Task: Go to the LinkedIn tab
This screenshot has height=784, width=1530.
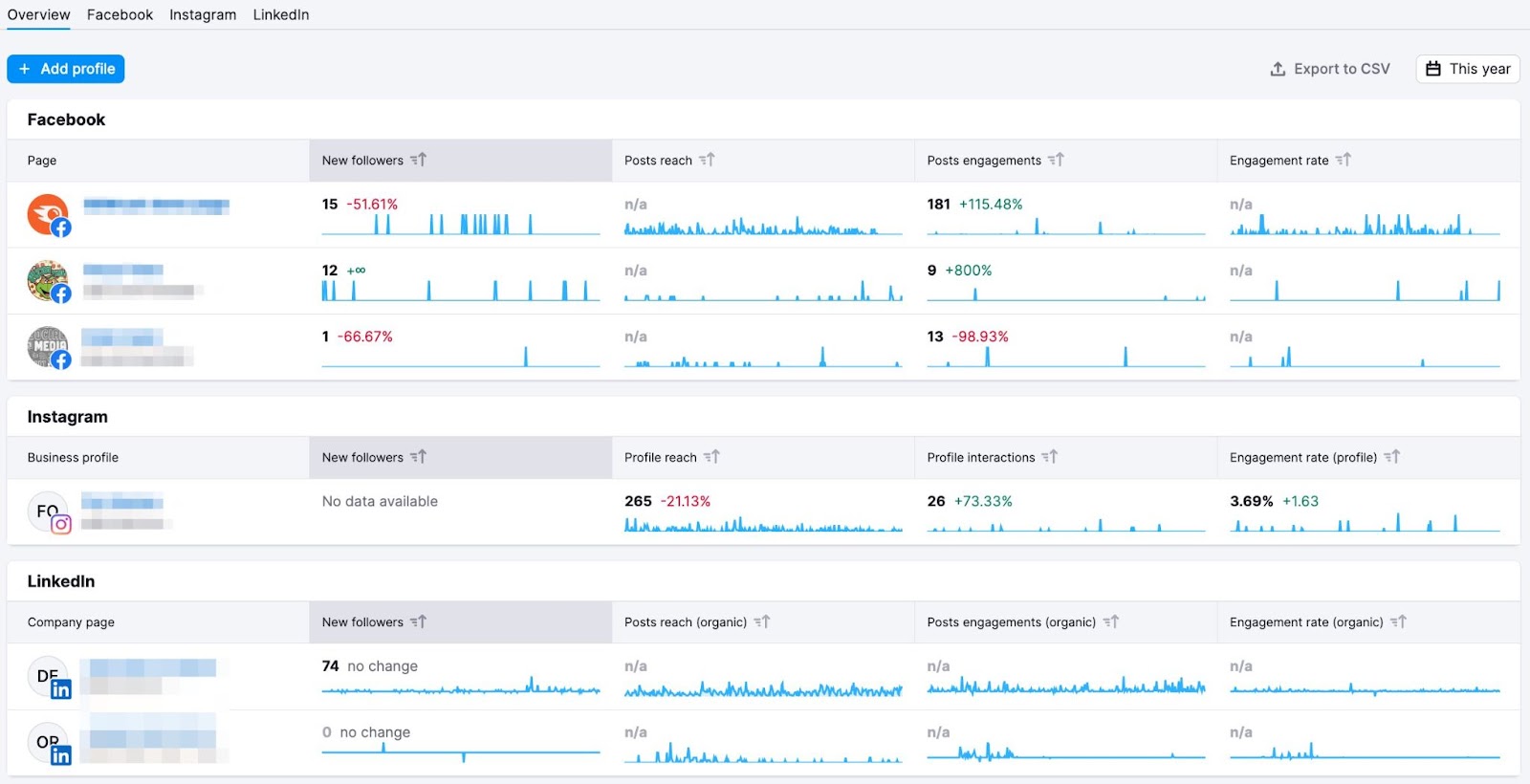Action: 280,14
